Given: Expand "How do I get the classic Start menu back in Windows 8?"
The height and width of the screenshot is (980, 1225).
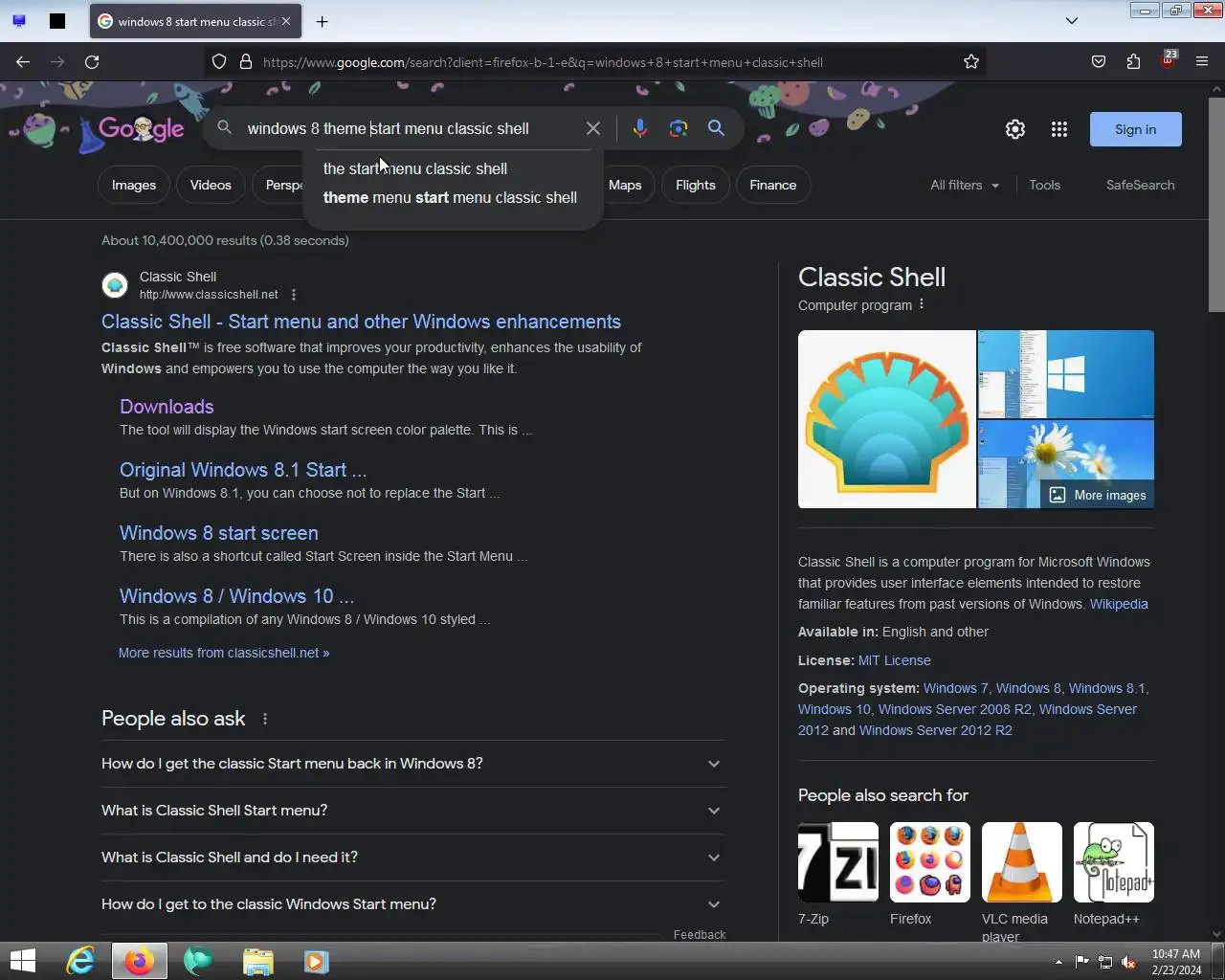Looking at the screenshot, I should [413, 764].
